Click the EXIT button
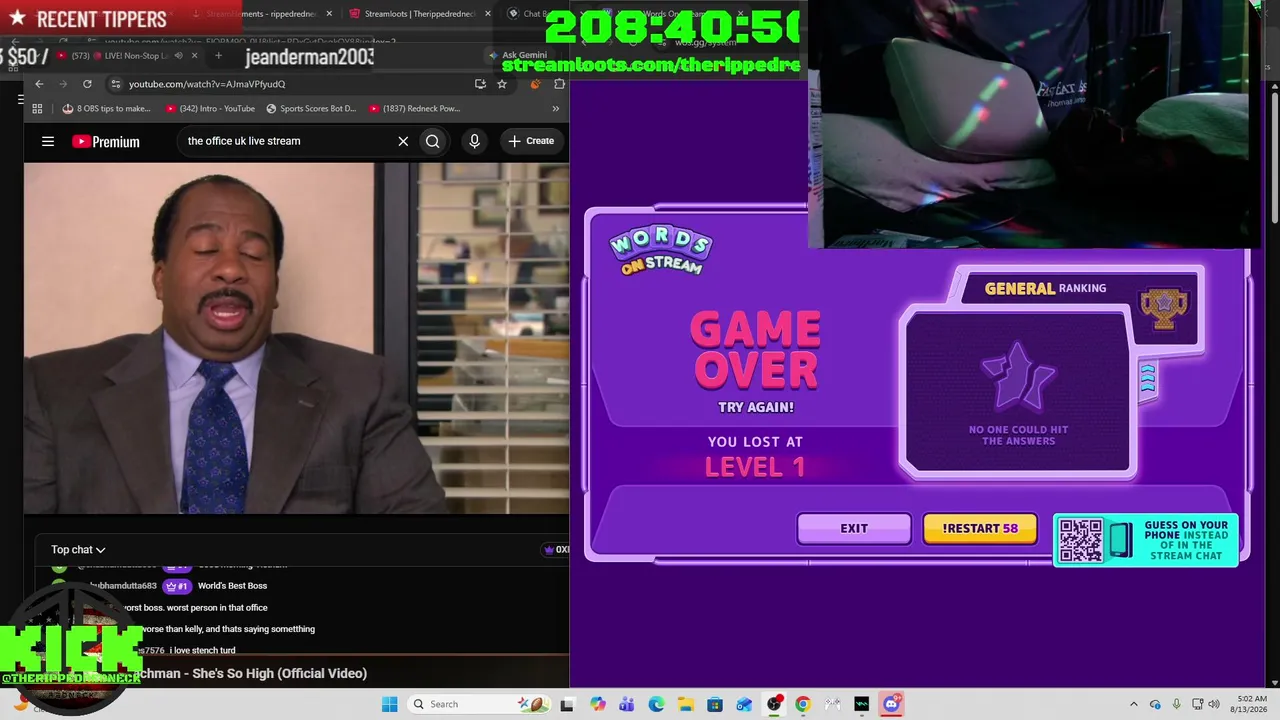The image size is (1280, 720). [854, 529]
